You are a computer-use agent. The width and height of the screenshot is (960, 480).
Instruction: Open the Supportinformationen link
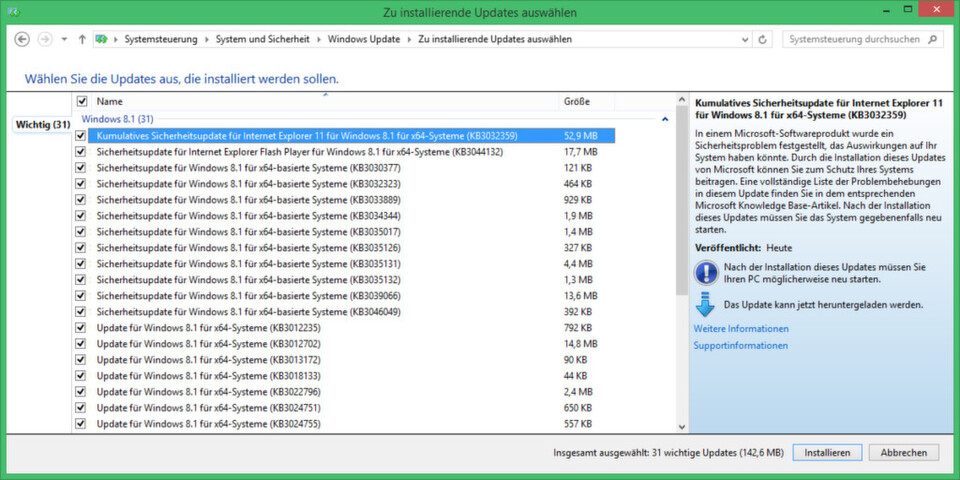point(740,346)
